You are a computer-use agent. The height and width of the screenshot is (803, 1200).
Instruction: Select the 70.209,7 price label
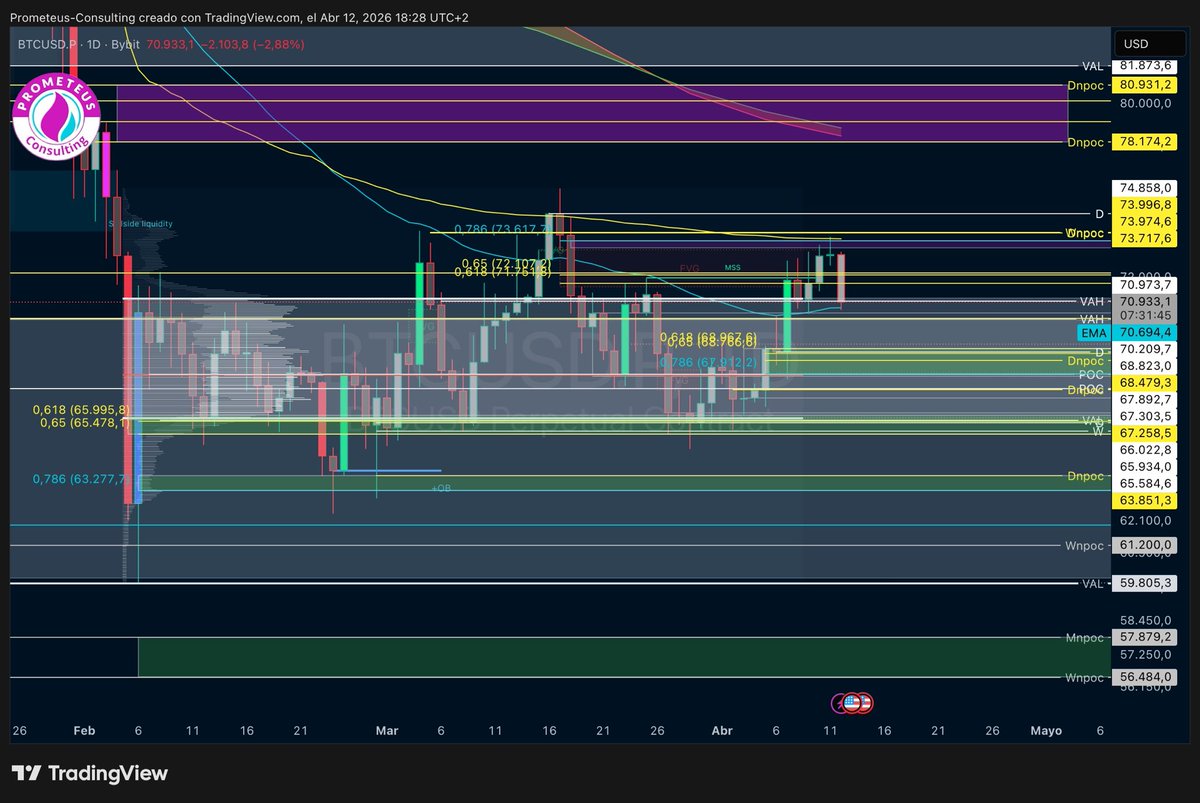1145,349
